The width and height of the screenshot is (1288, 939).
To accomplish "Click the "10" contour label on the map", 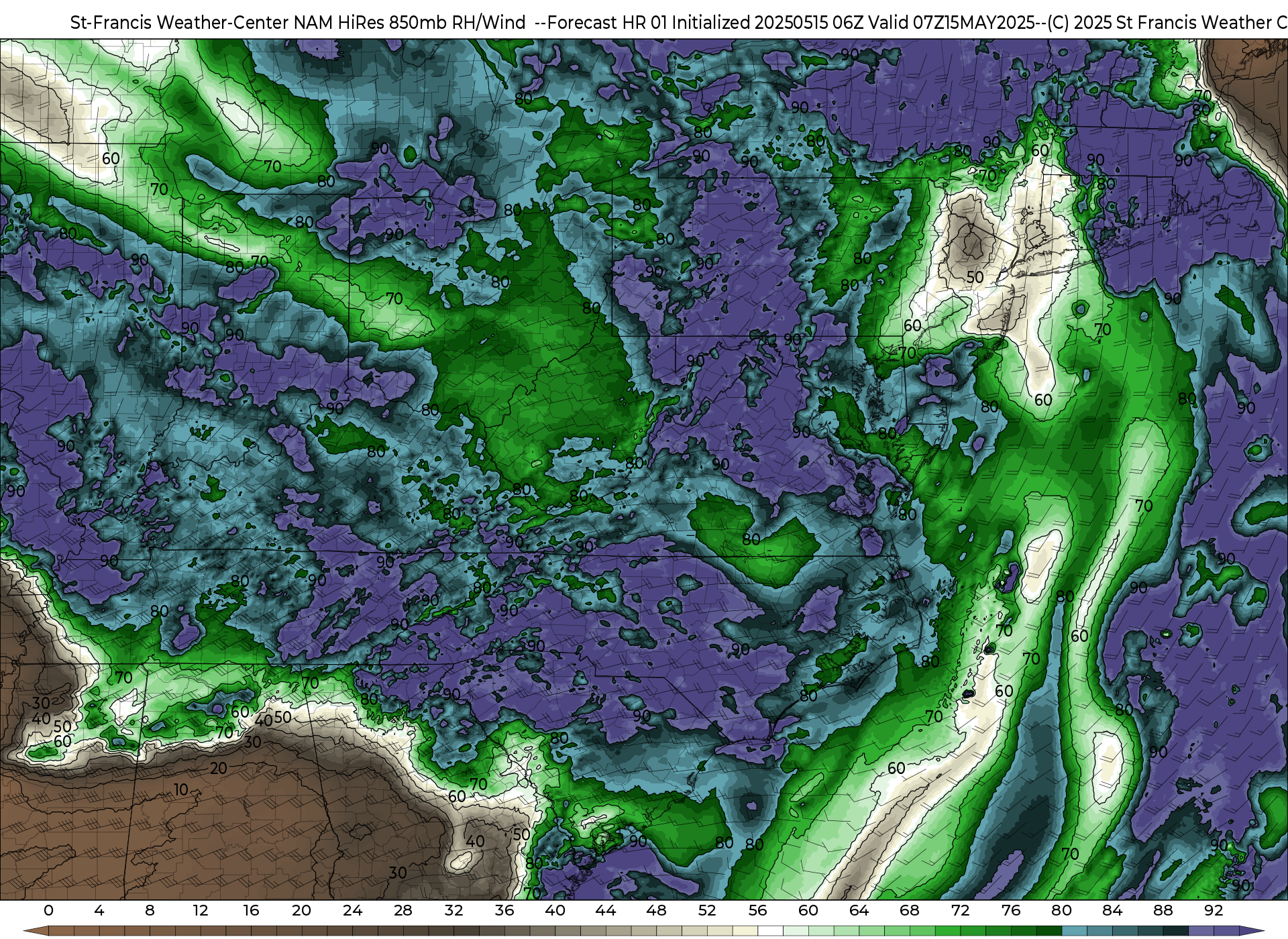I will tap(181, 790).
